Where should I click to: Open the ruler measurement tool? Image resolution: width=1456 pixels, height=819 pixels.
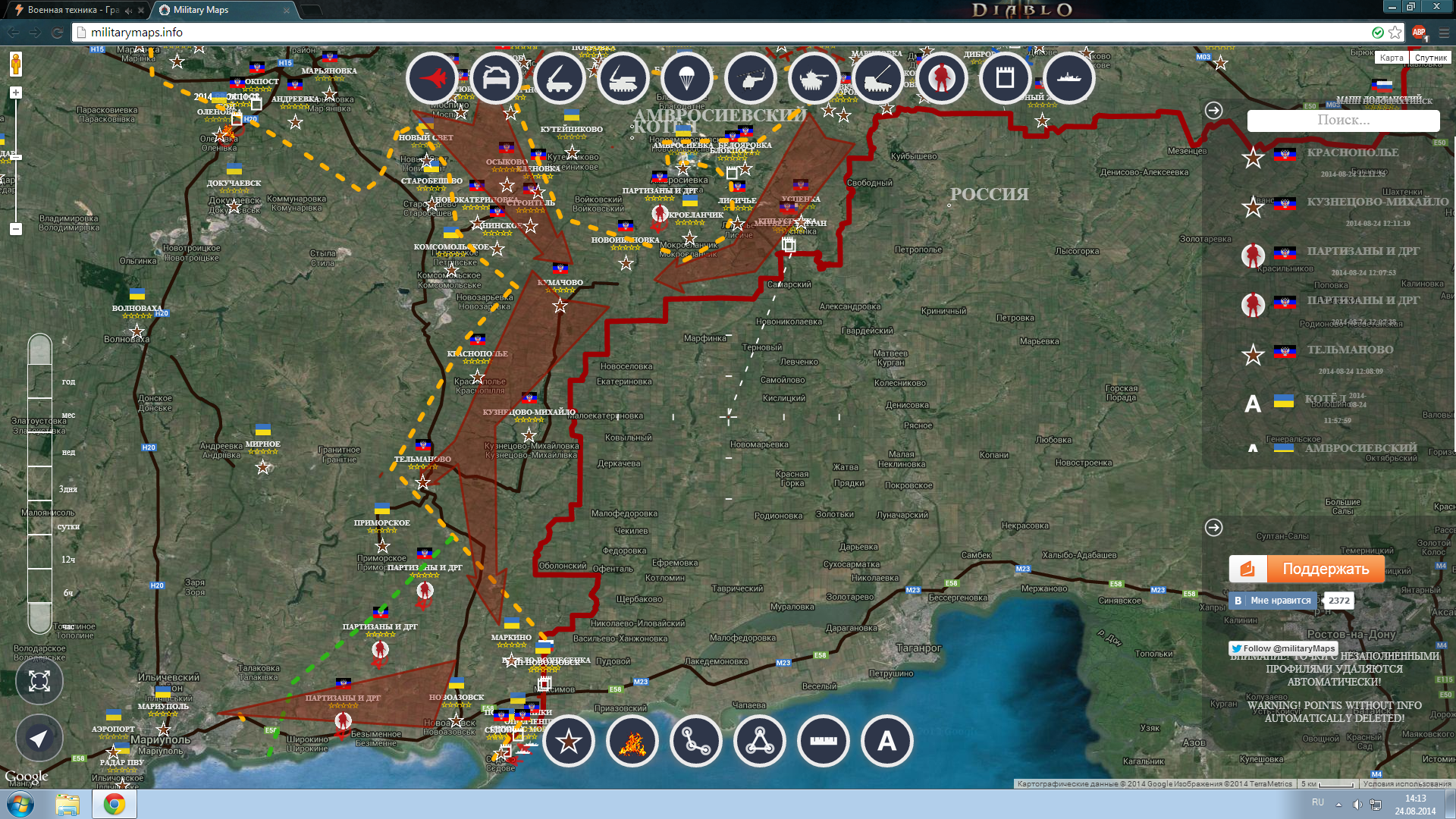[824, 742]
